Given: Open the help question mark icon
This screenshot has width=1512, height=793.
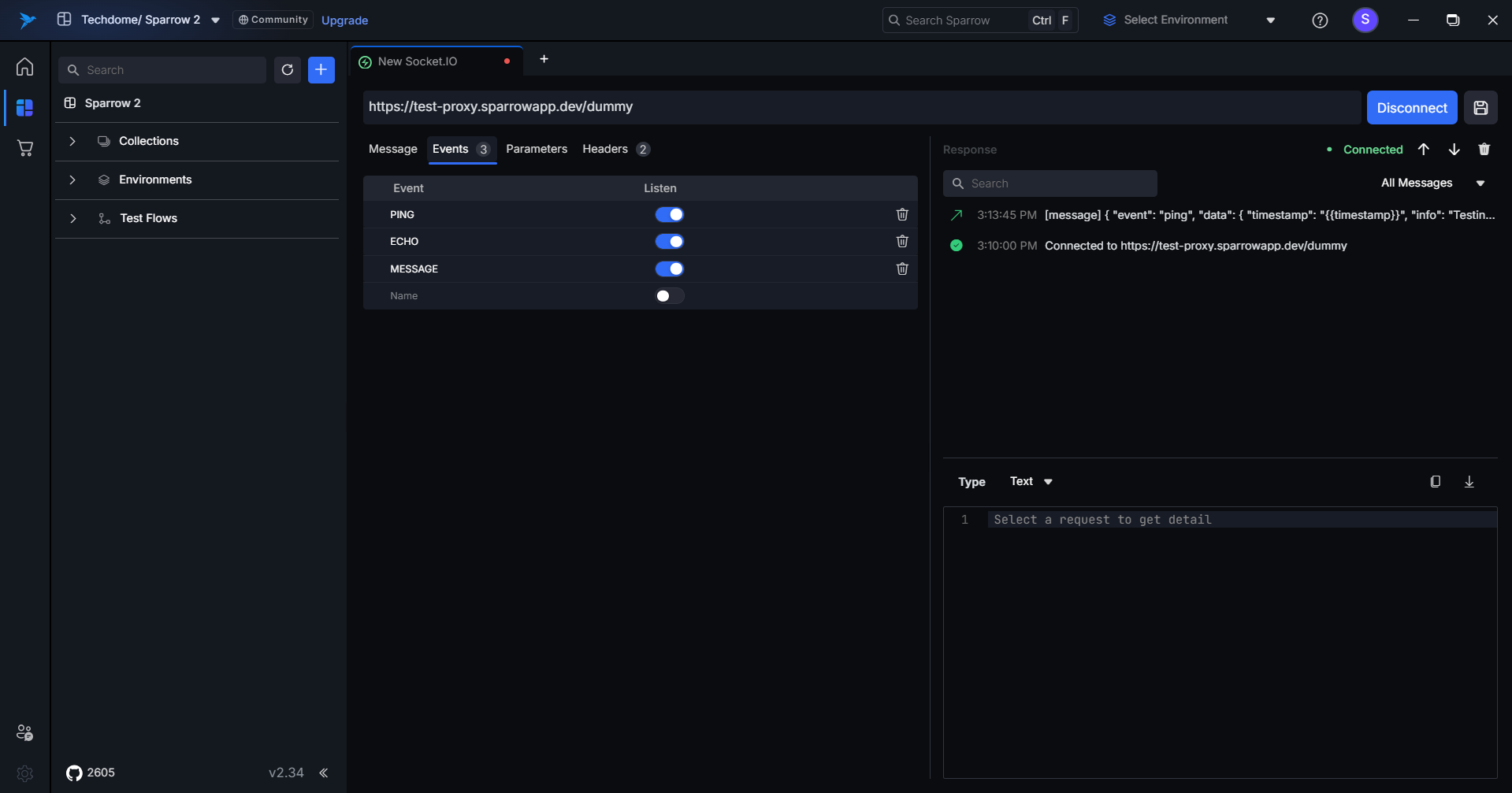Looking at the screenshot, I should click(x=1320, y=20).
